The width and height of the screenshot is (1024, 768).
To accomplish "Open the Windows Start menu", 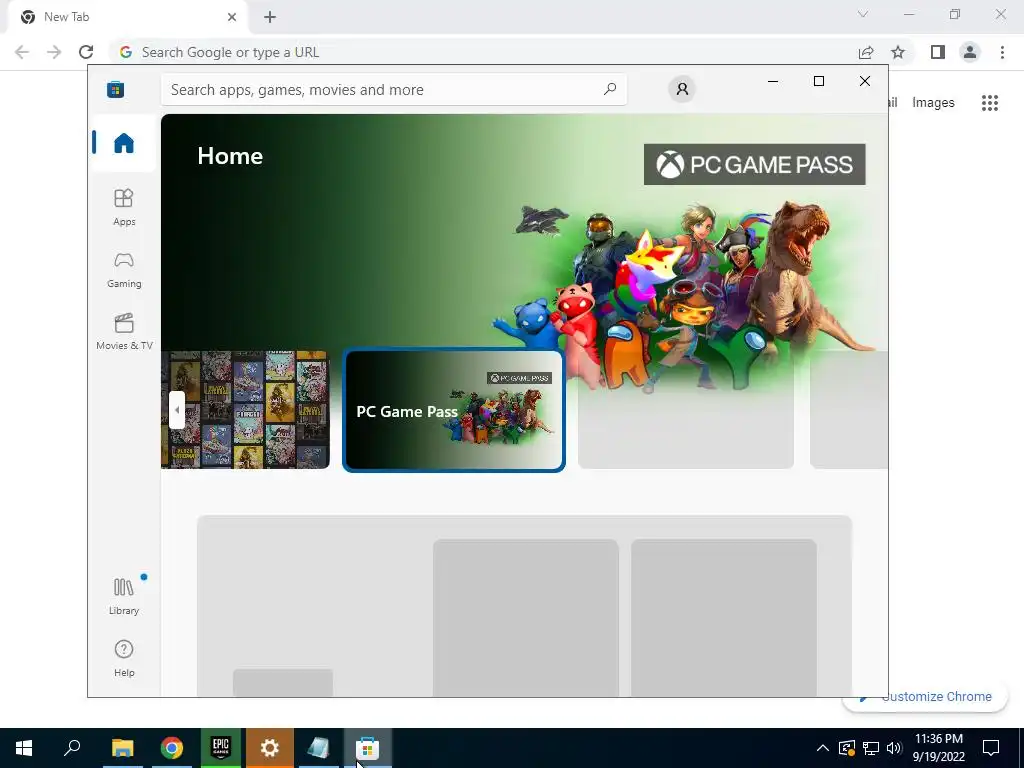I will (24, 748).
